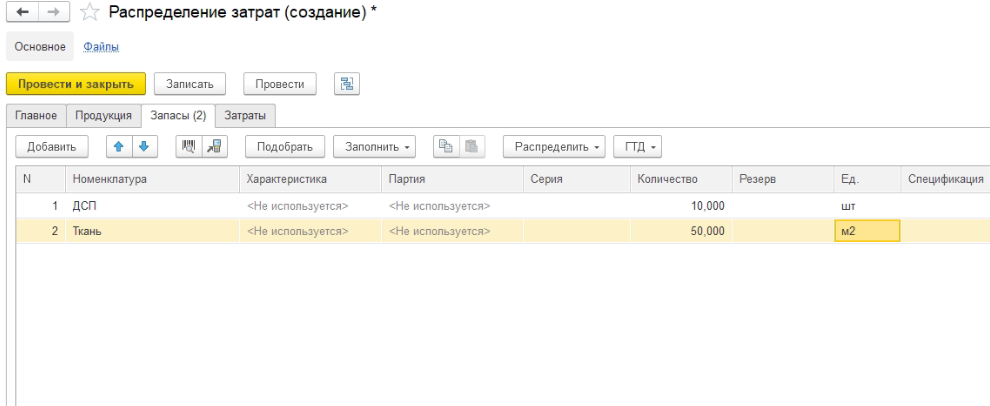This screenshot has width=990, height=406.
Task: Click the м2 unit input field
Action: (867, 231)
